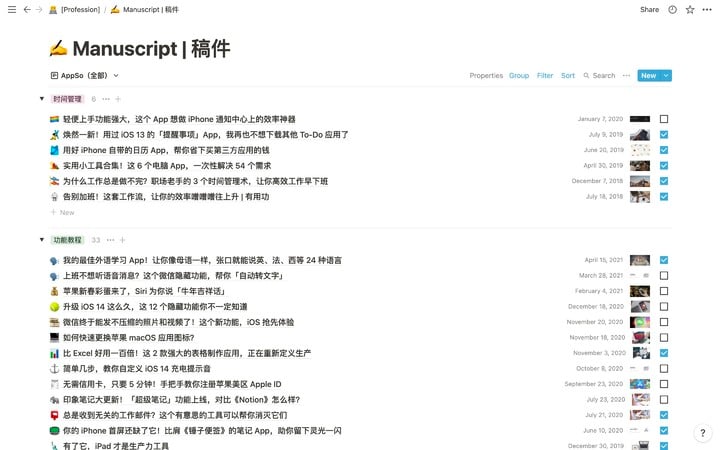Open the sidebar hamburger menu
720x450 pixels.
tap(12, 10)
